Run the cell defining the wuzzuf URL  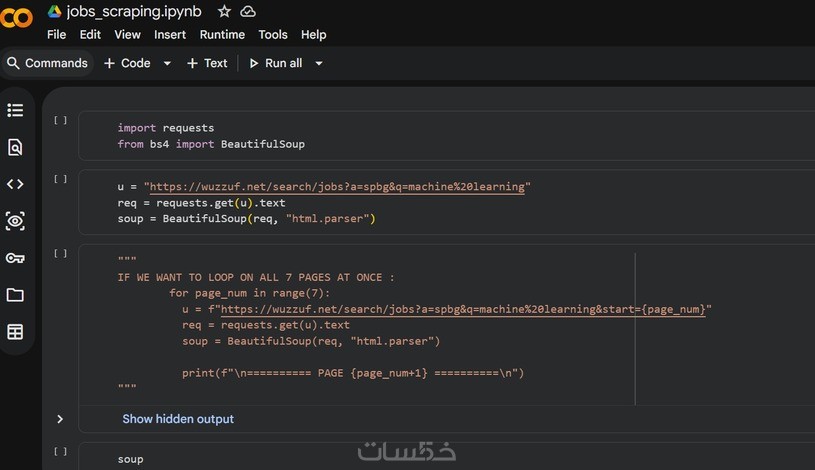coord(61,179)
